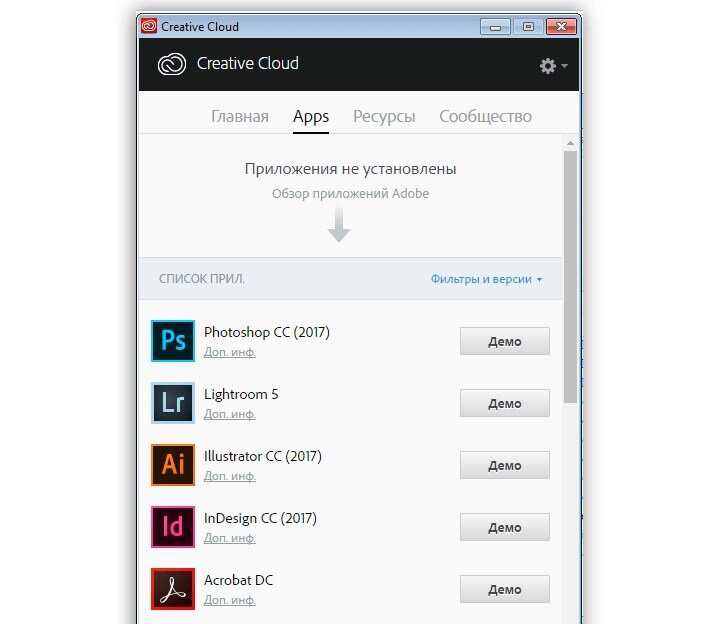Click Демо button for Acrobat DC
Viewport: 718px width, 624px height.
[505, 589]
